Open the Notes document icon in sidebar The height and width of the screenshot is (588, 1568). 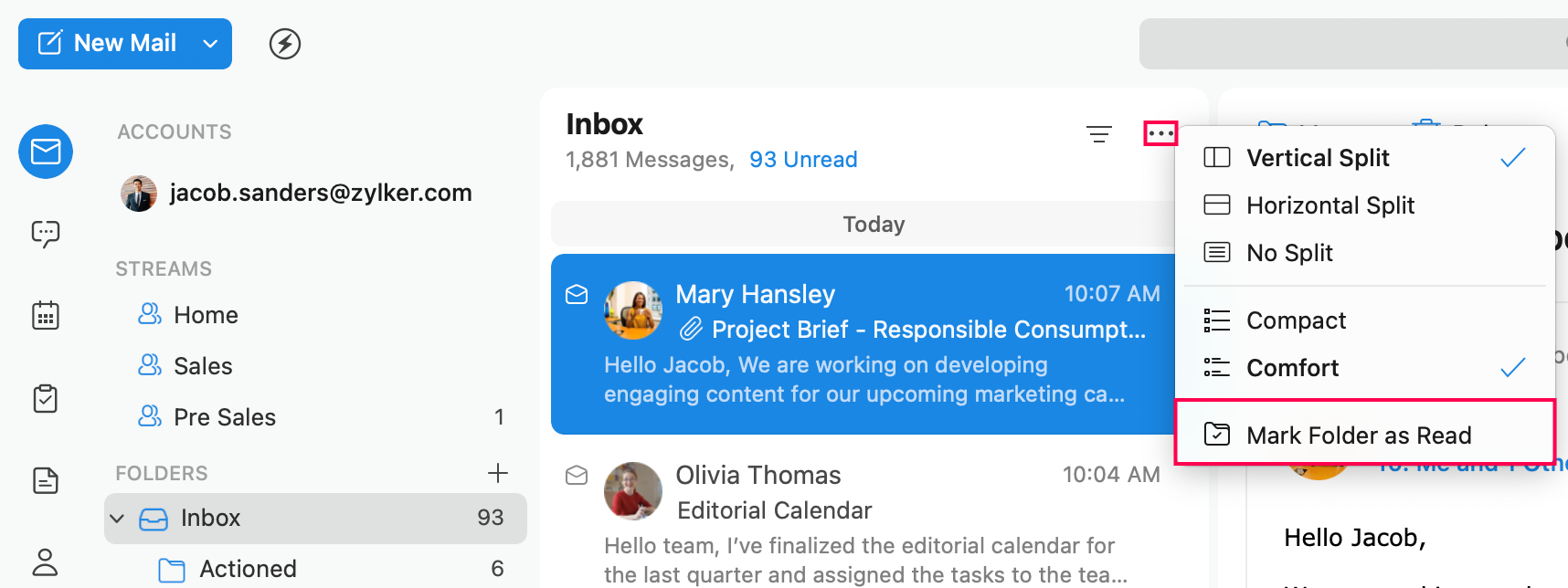point(46,480)
